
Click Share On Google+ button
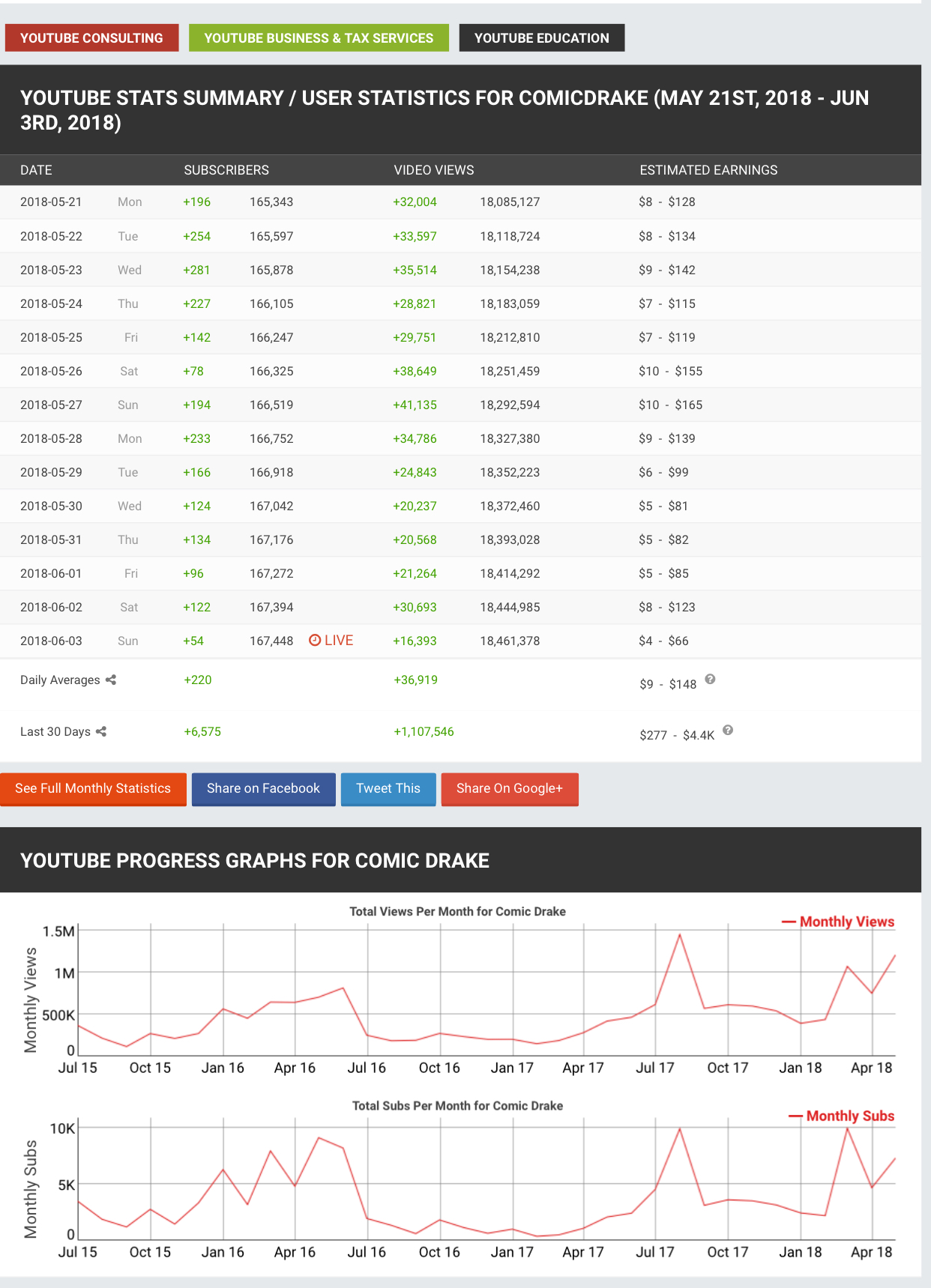(x=510, y=789)
